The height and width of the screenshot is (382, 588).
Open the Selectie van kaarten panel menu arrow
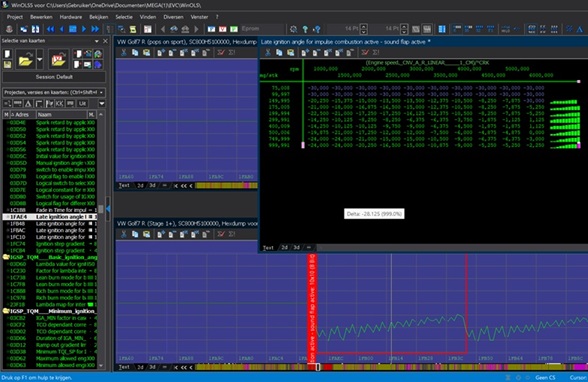click(97, 41)
